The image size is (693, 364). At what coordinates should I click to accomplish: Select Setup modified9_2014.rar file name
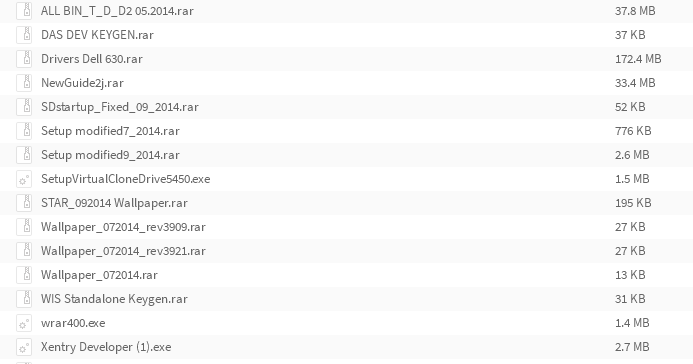coord(110,155)
